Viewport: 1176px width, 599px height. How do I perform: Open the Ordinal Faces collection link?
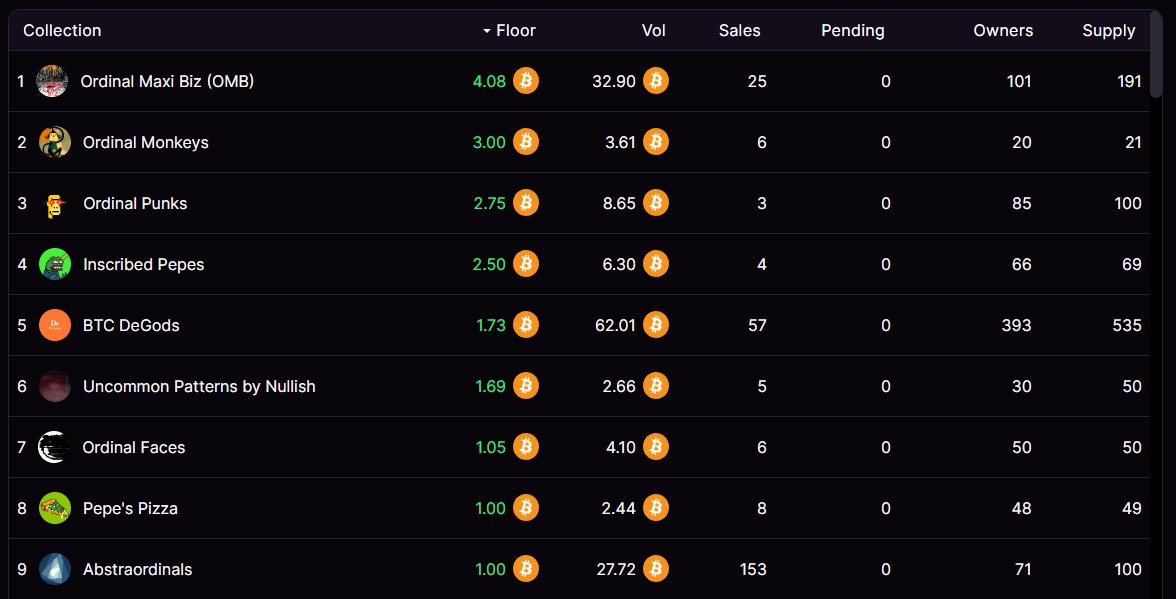click(x=134, y=448)
